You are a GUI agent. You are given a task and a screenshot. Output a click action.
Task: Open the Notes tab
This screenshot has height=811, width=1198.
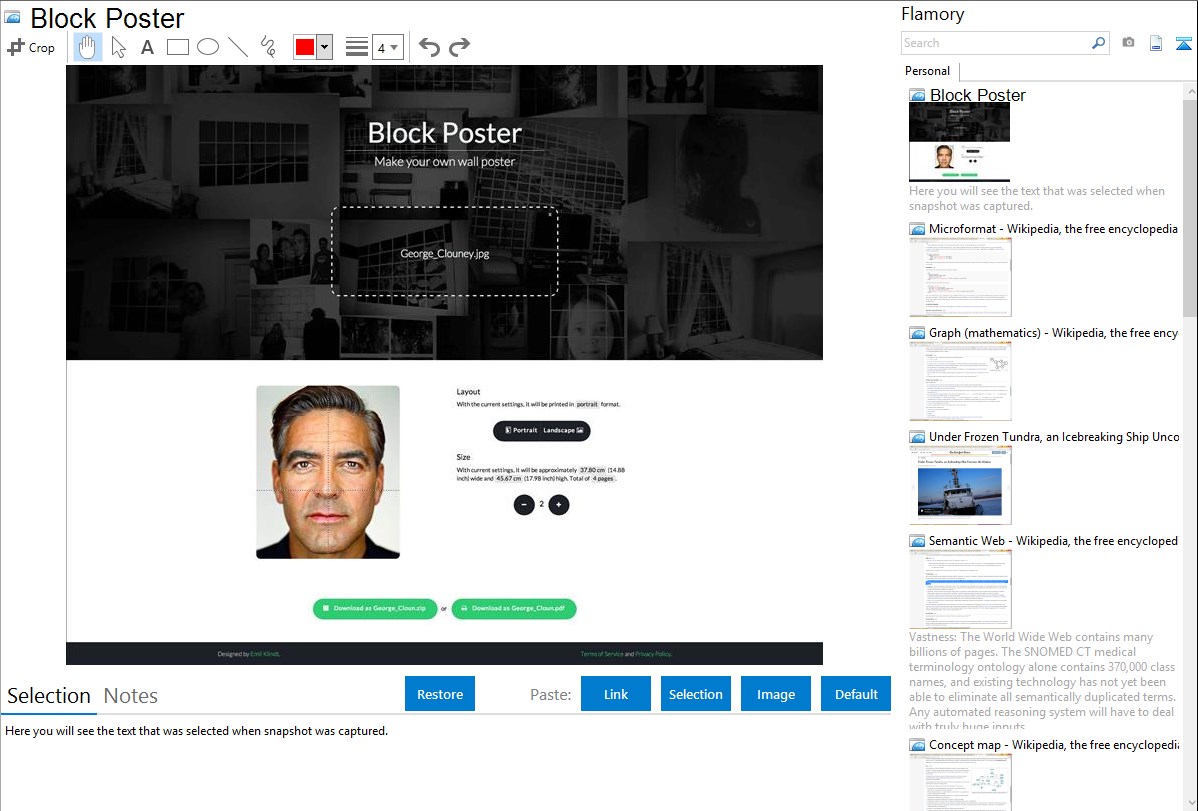[131, 696]
